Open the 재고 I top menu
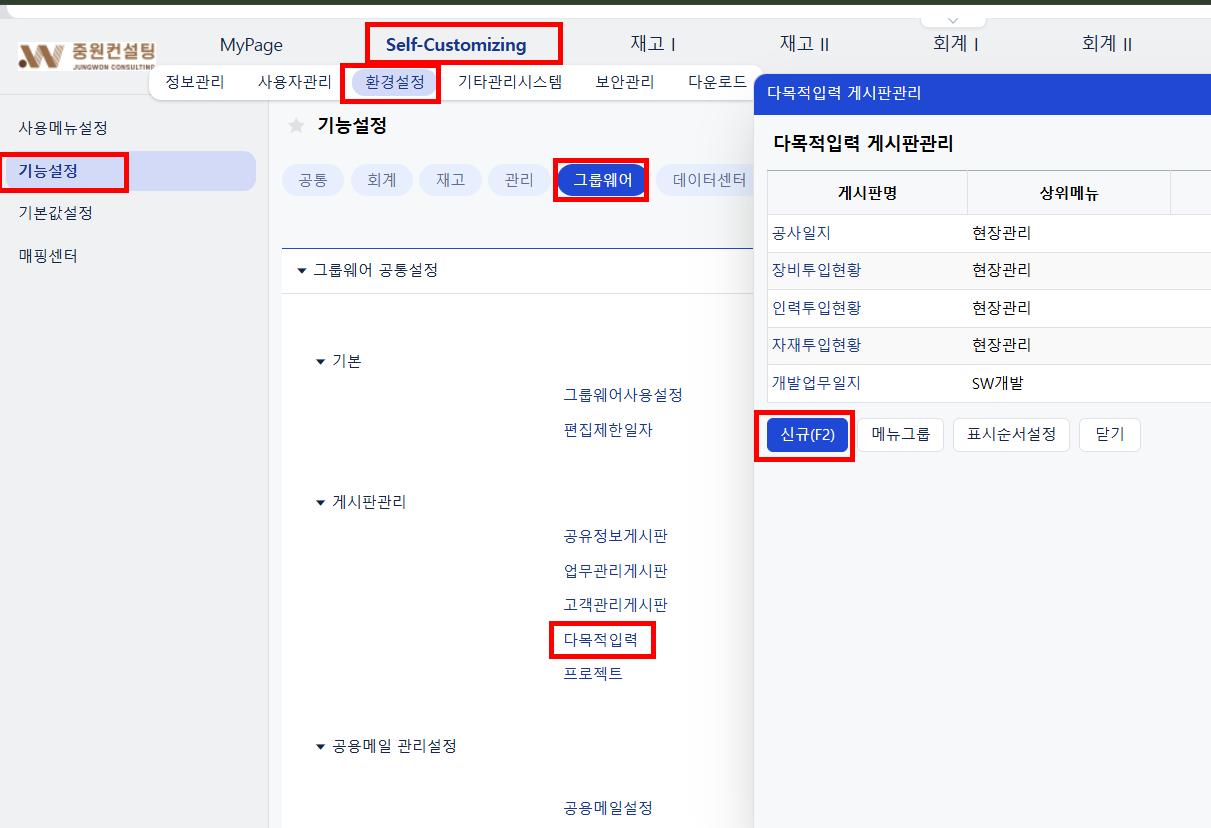Viewport: 1211px width, 828px height. click(653, 45)
